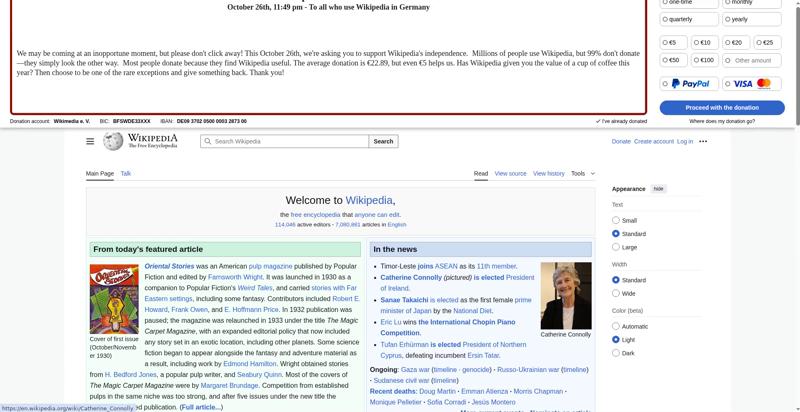Choose the PayPal payment option

coord(689,84)
